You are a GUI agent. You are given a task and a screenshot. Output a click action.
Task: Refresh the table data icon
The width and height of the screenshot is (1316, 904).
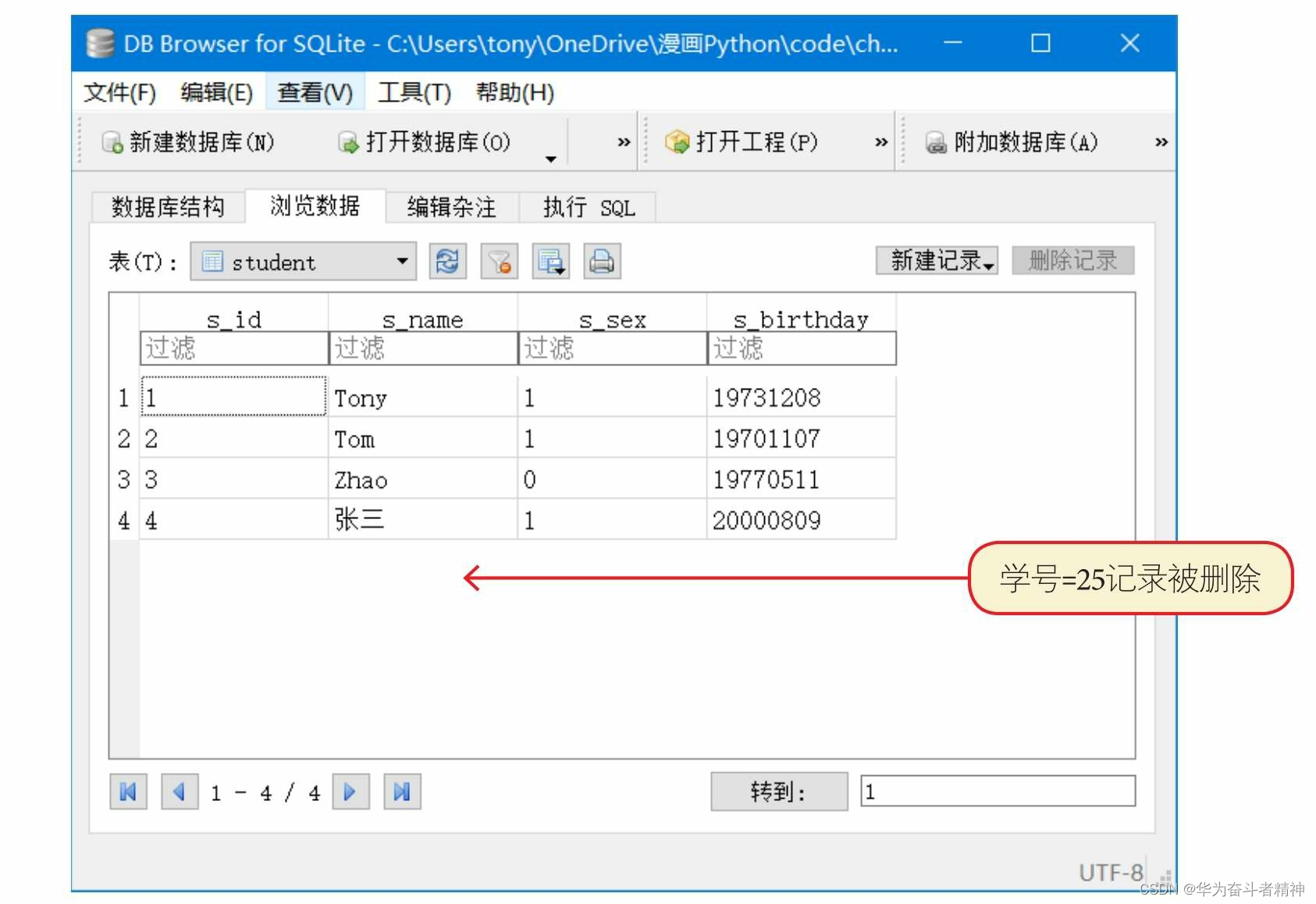point(448,261)
